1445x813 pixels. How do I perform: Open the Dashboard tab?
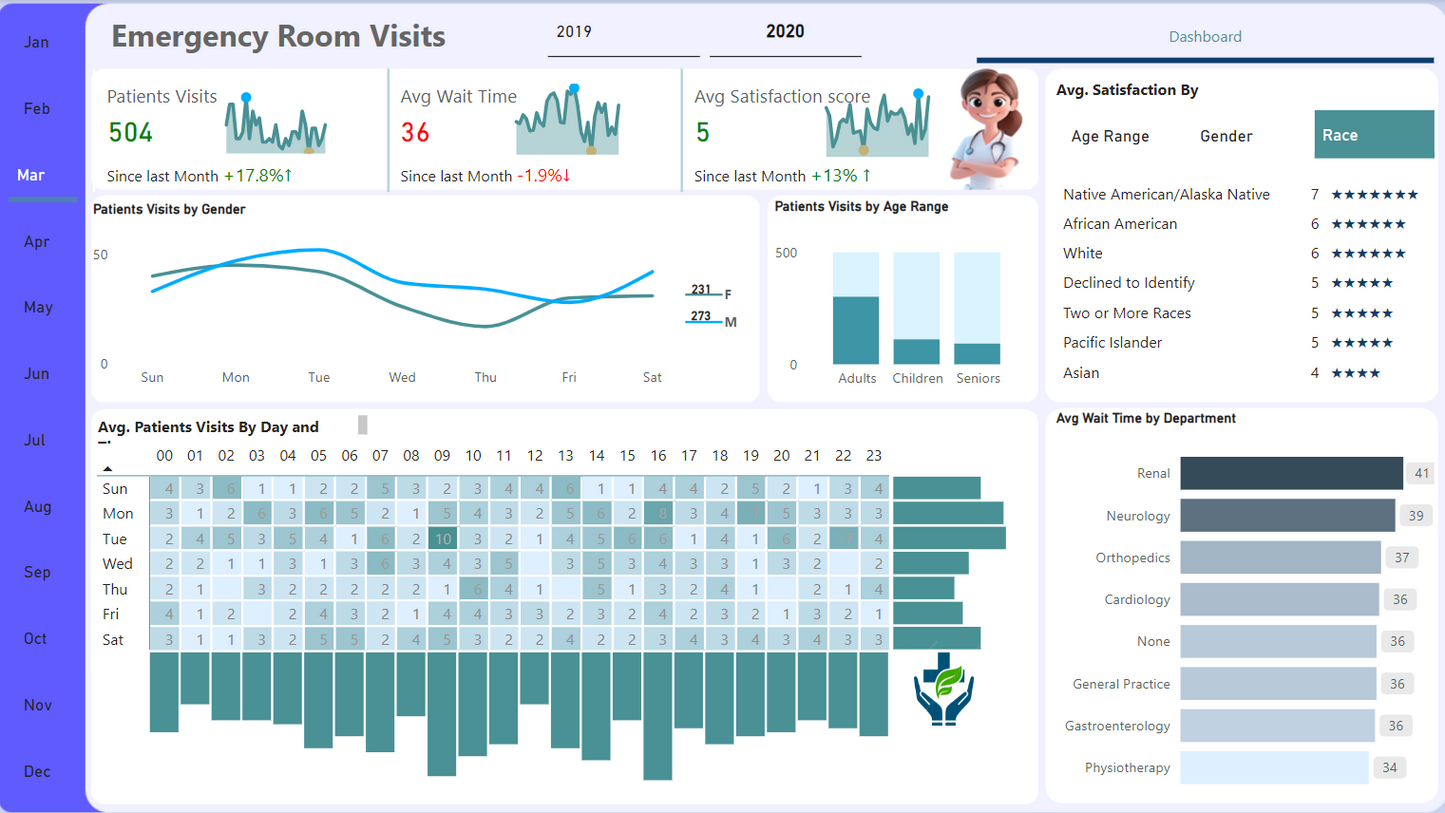click(x=1205, y=37)
